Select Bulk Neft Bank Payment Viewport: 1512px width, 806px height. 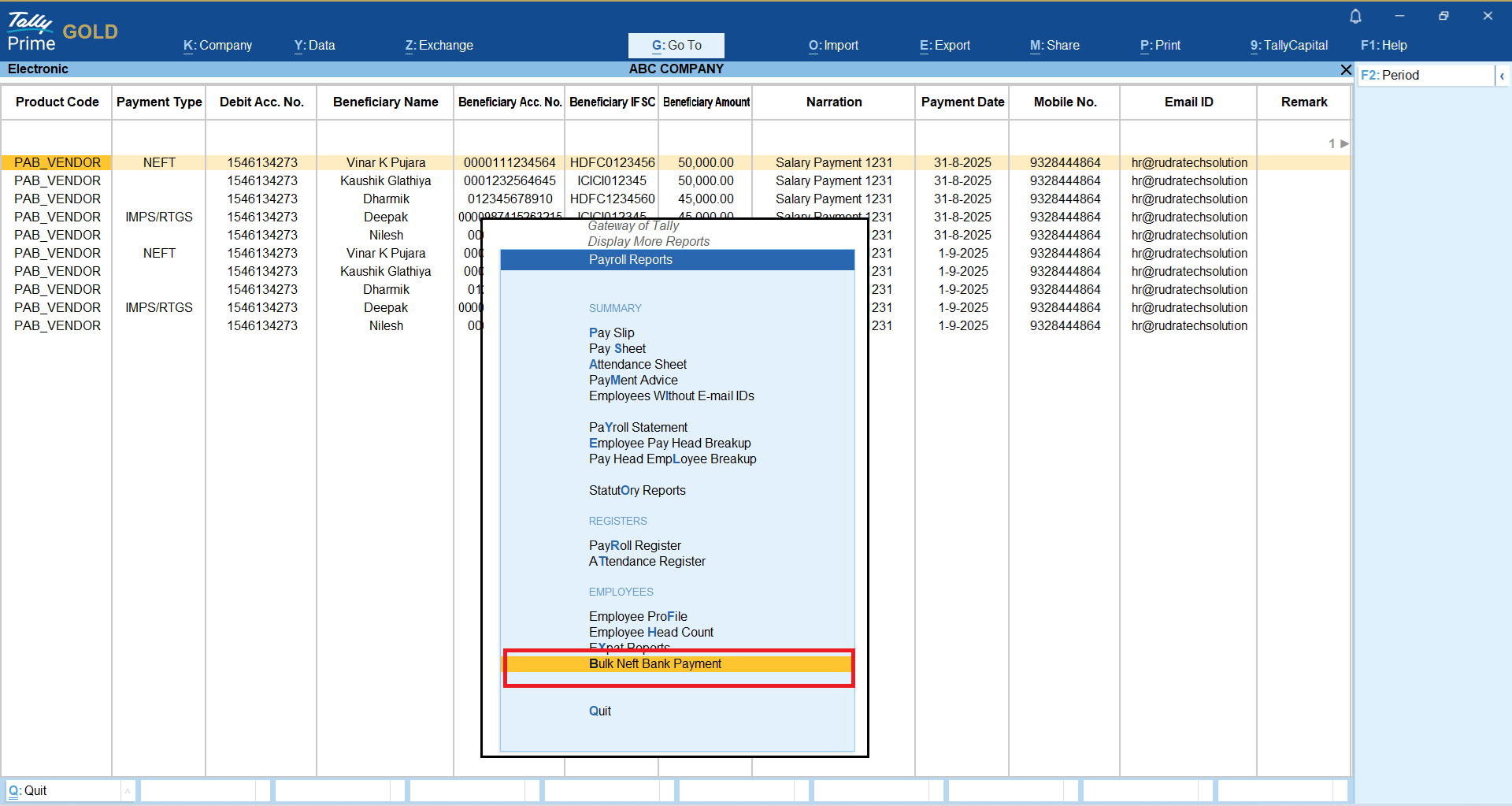coord(654,664)
